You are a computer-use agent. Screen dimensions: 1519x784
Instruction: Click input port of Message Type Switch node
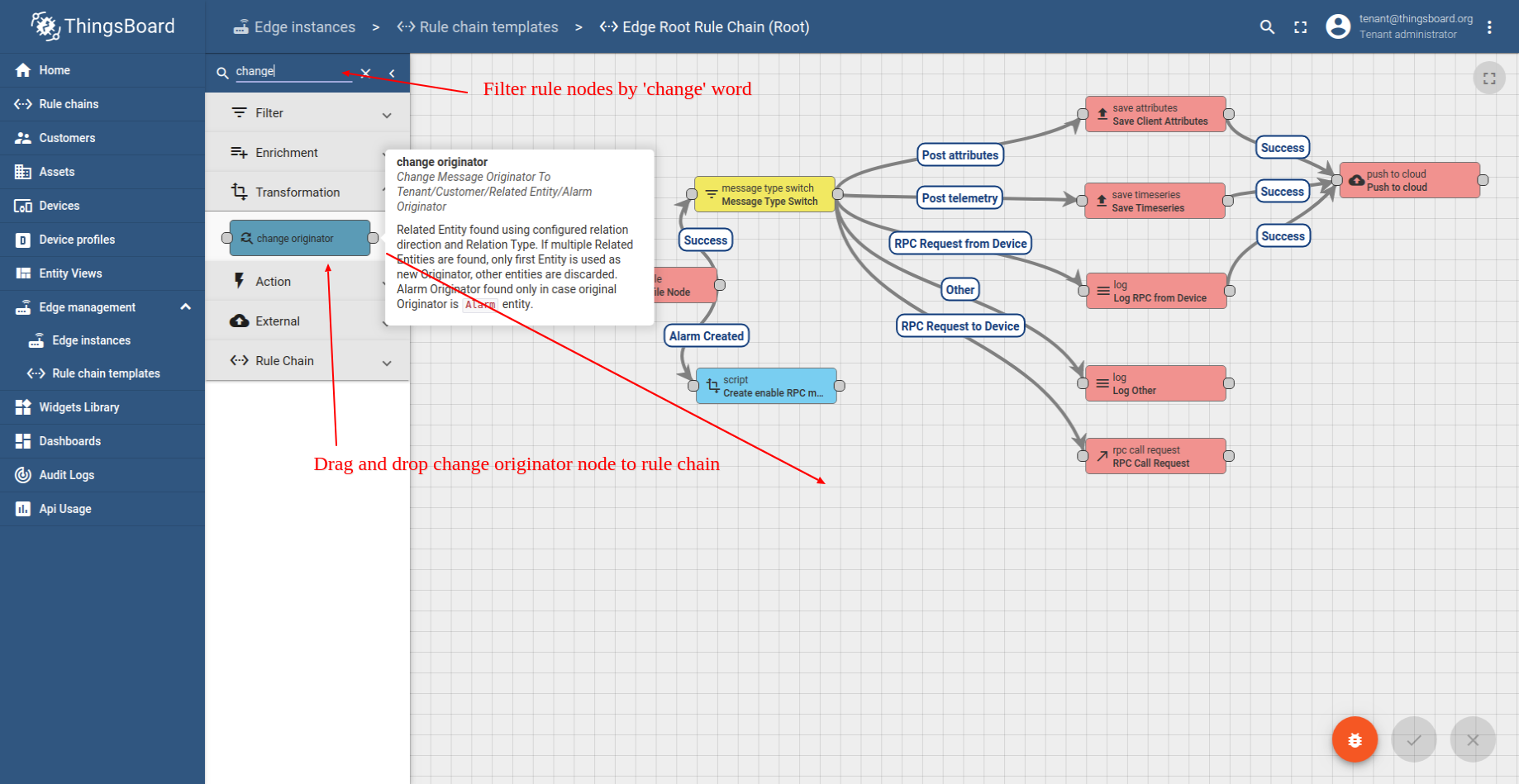pyautogui.click(x=692, y=194)
